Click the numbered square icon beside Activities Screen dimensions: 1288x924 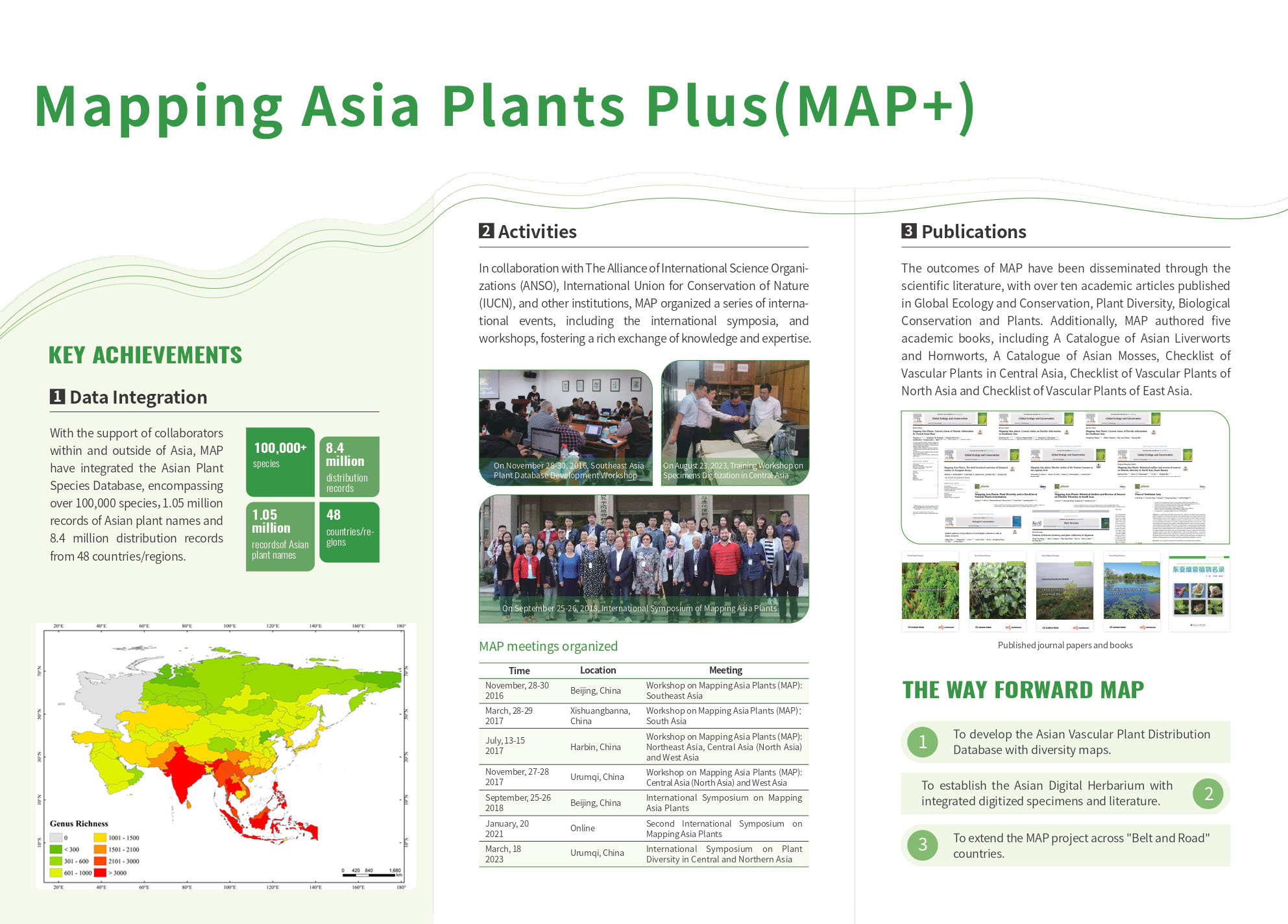485,231
